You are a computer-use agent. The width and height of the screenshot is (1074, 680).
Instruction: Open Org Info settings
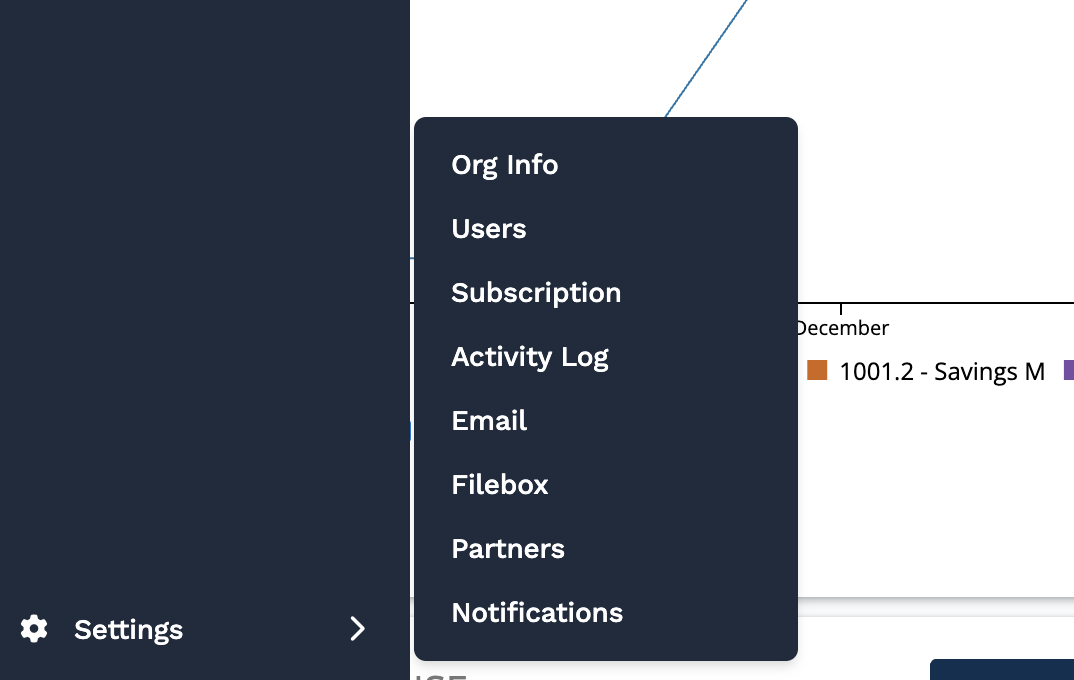tap(505, 165)
